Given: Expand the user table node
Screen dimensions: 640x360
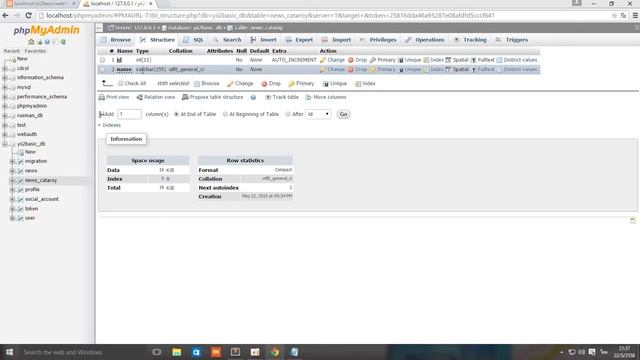Looking at the screenshot, I should coord(12,218).
